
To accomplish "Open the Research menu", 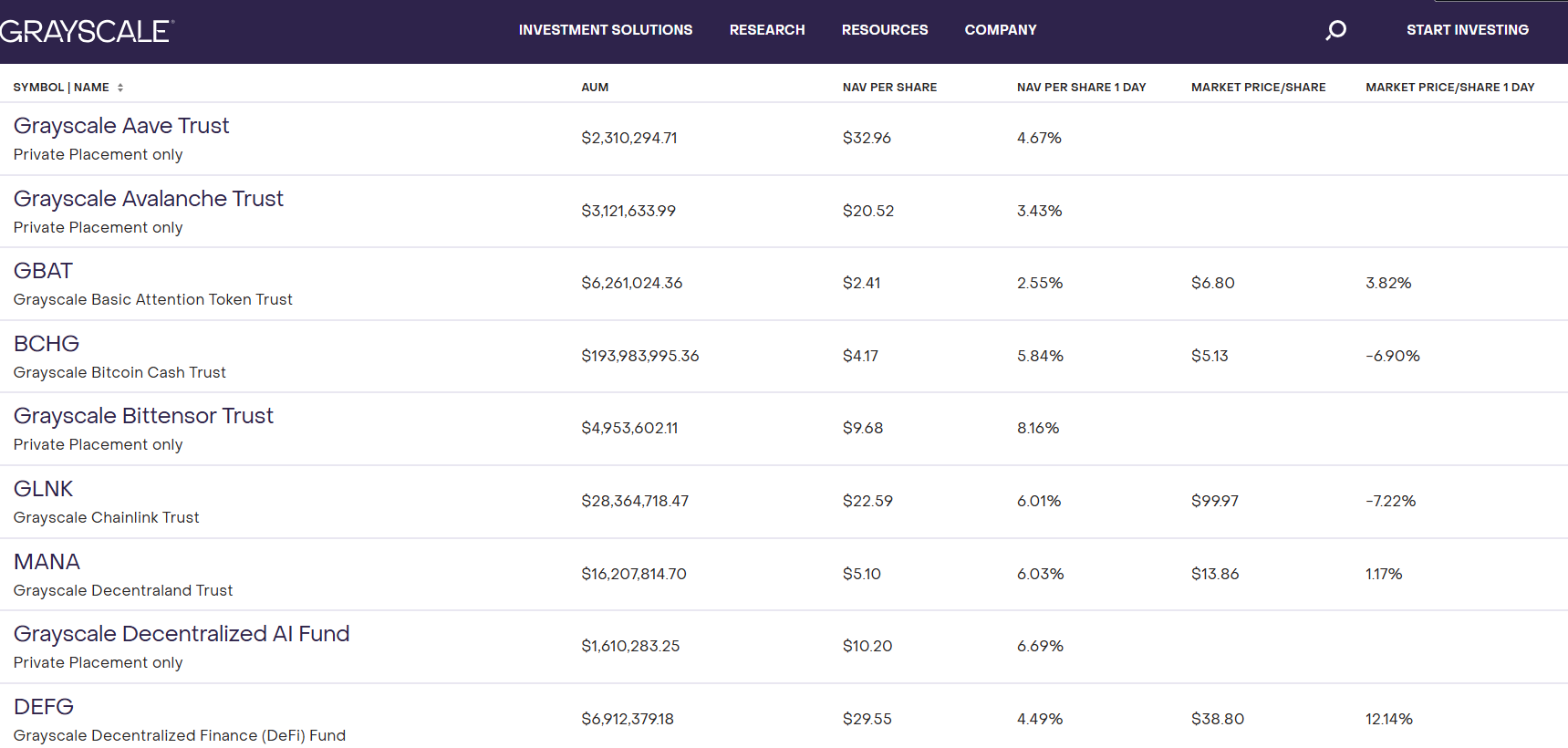I will click(767, 30).
